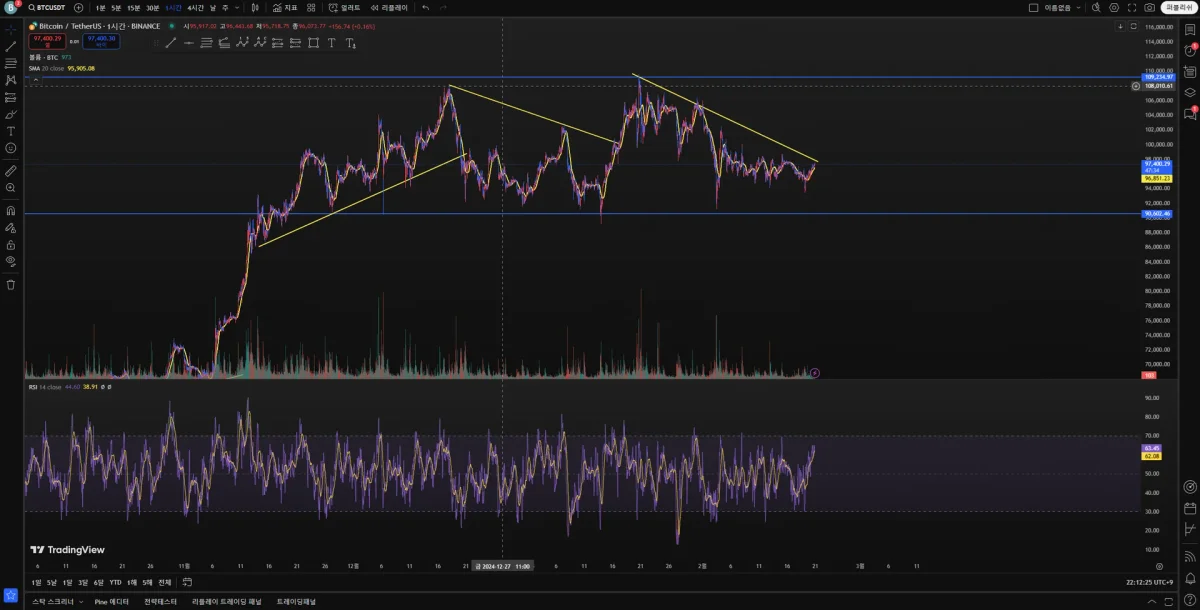Image resolution: width=1200 pixels, height=610 pixels.
Task: Pick the text tool in left sidebar
Action: [x=11, y=131]
